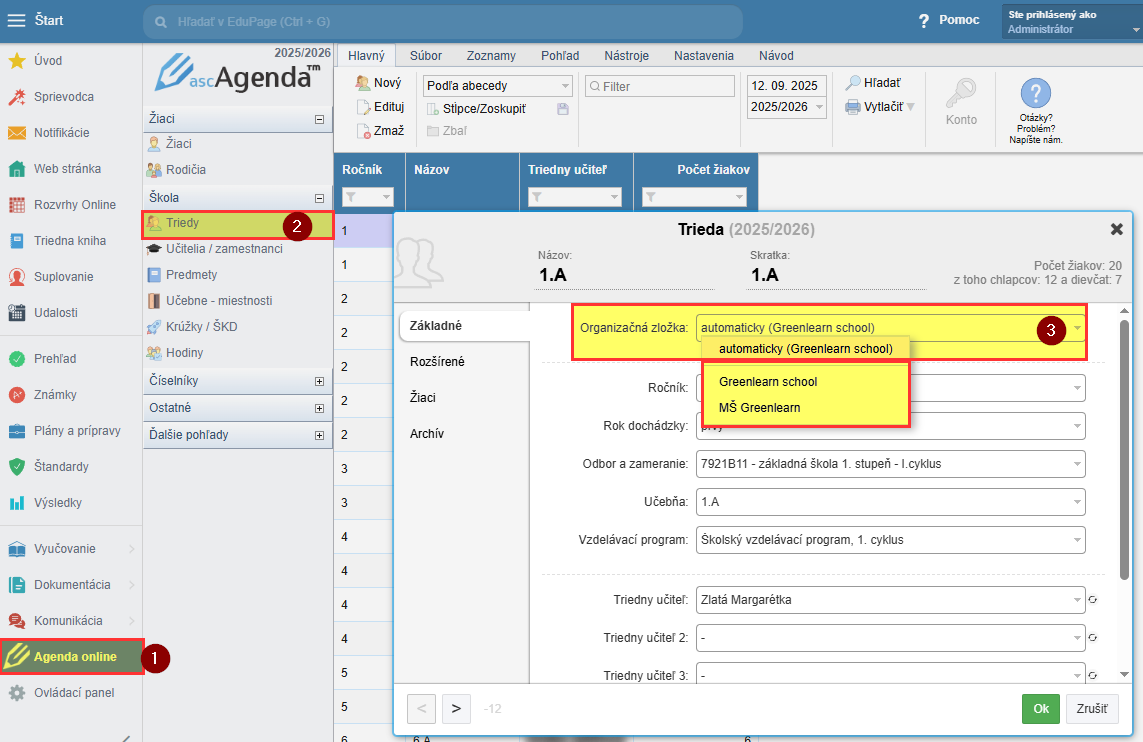Open the Otázky? Problém? help icon
The width and height of the screenshot is (1143, 742).
(1035, 94)
